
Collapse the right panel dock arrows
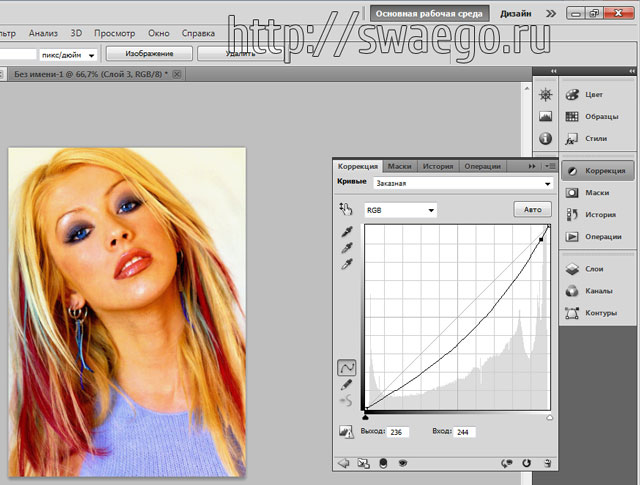point(631,71)
